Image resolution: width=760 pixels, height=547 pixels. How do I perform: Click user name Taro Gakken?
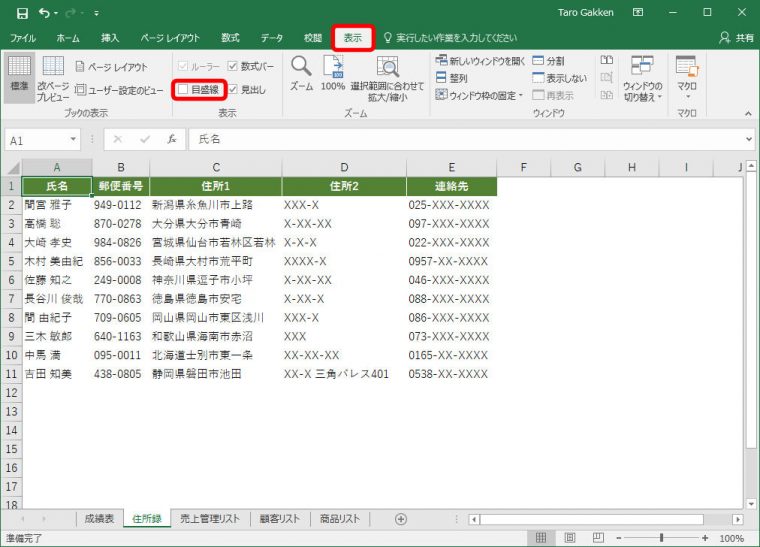(x=586, y=13)
